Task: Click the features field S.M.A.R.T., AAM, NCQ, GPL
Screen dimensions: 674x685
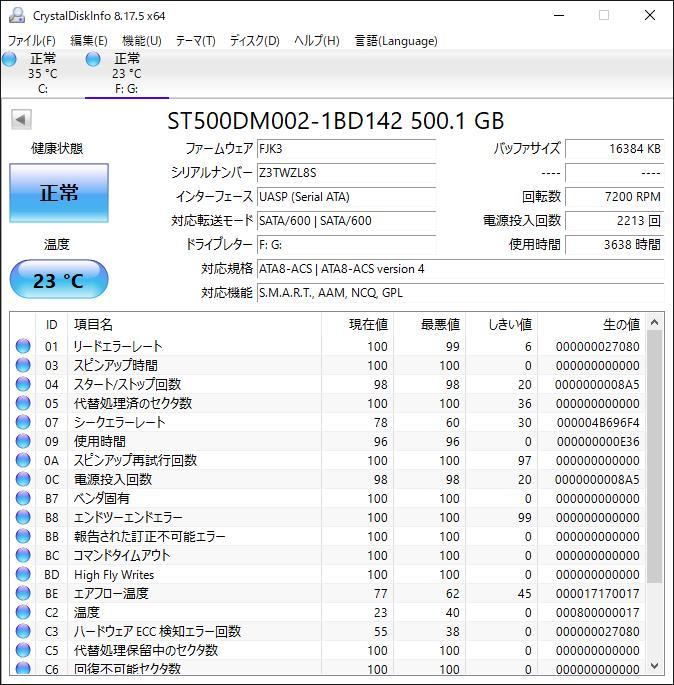Action: coord(460,293)
